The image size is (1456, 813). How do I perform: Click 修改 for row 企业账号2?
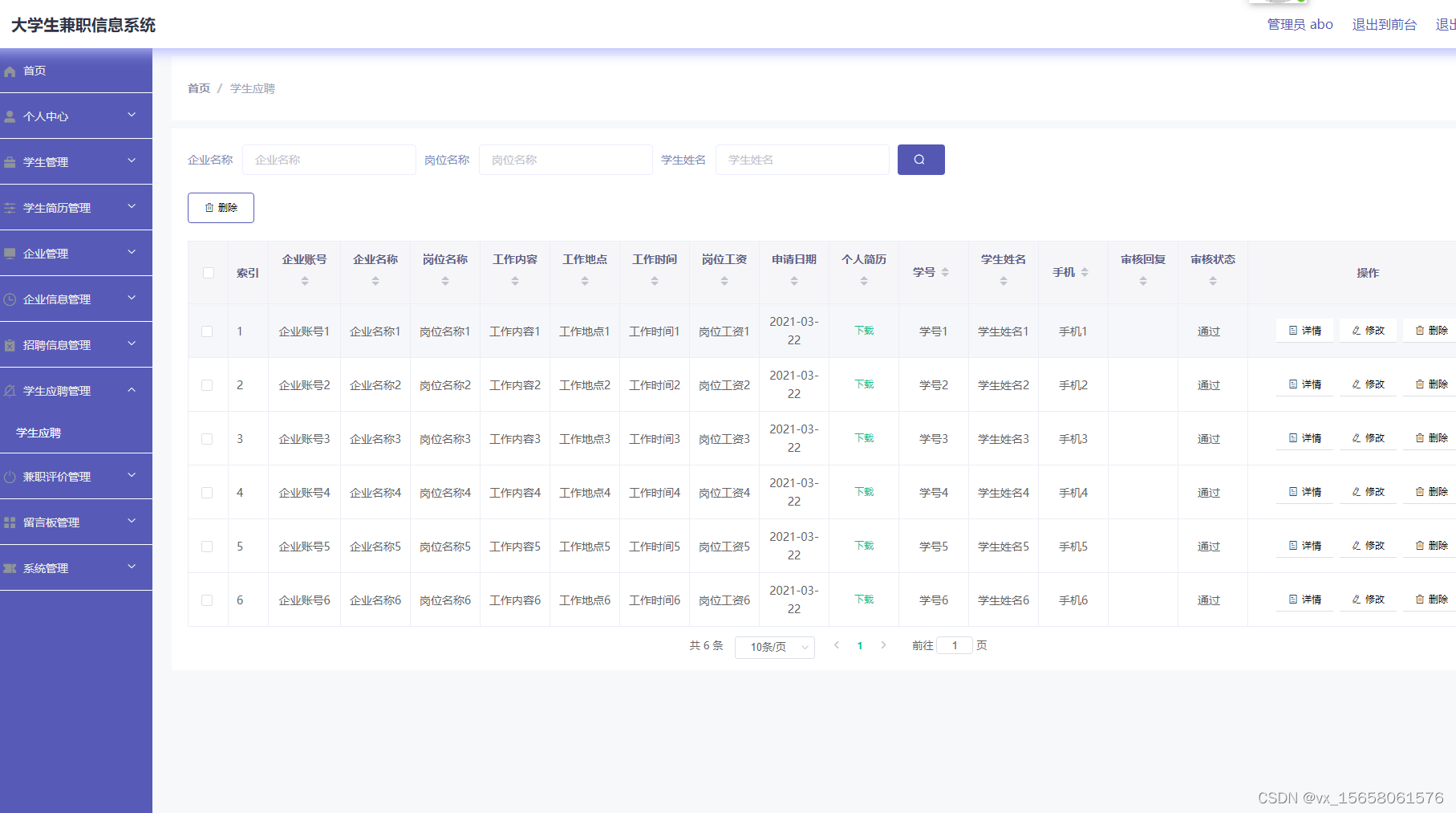point(1369,384)
